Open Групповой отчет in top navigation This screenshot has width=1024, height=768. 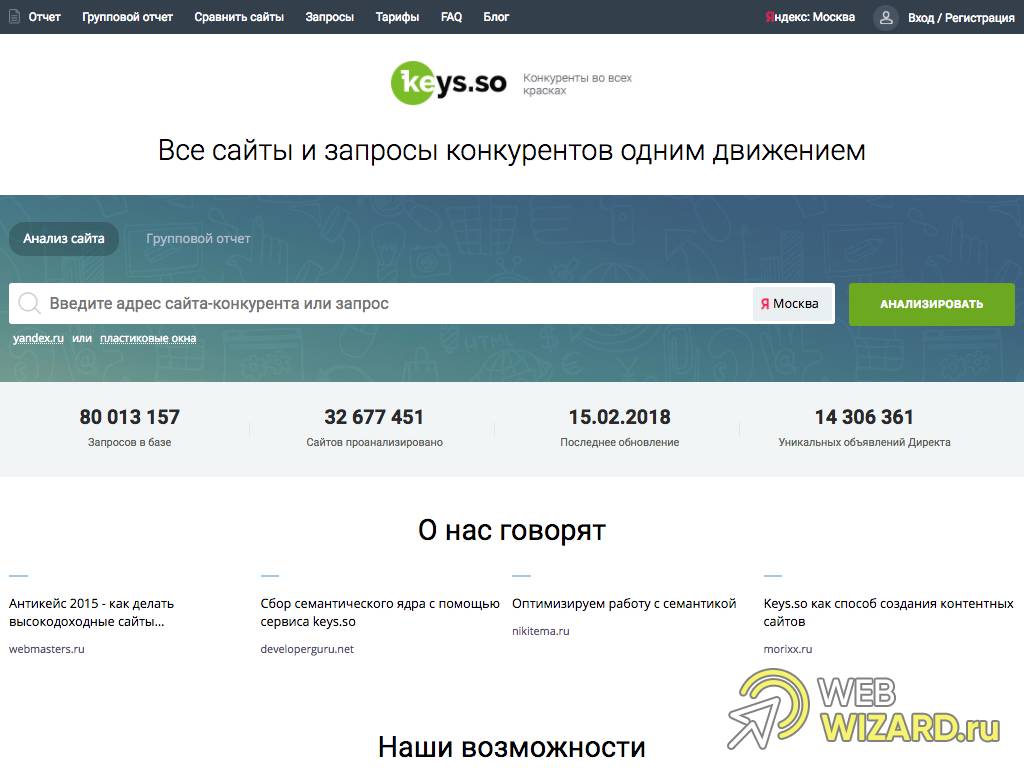(x=127, y=17)
